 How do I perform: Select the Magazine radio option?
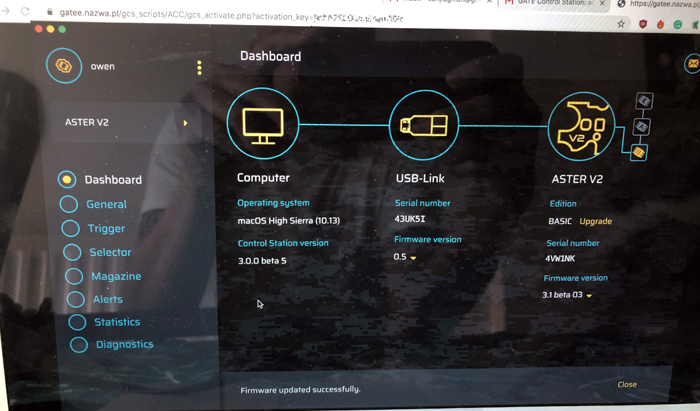74,276
